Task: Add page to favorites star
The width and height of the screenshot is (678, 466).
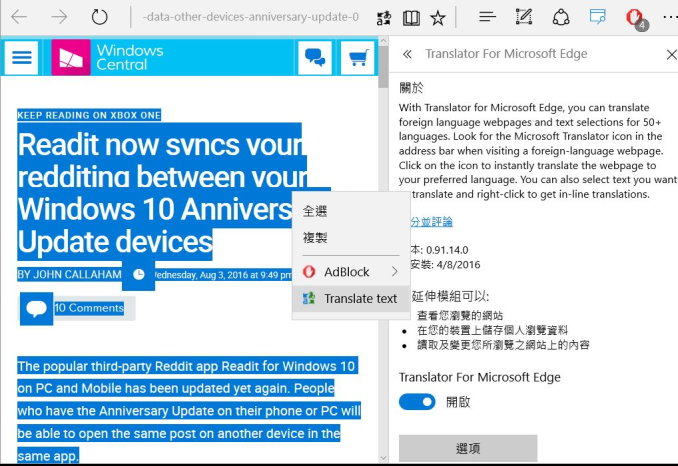Action: coord(438,18)
